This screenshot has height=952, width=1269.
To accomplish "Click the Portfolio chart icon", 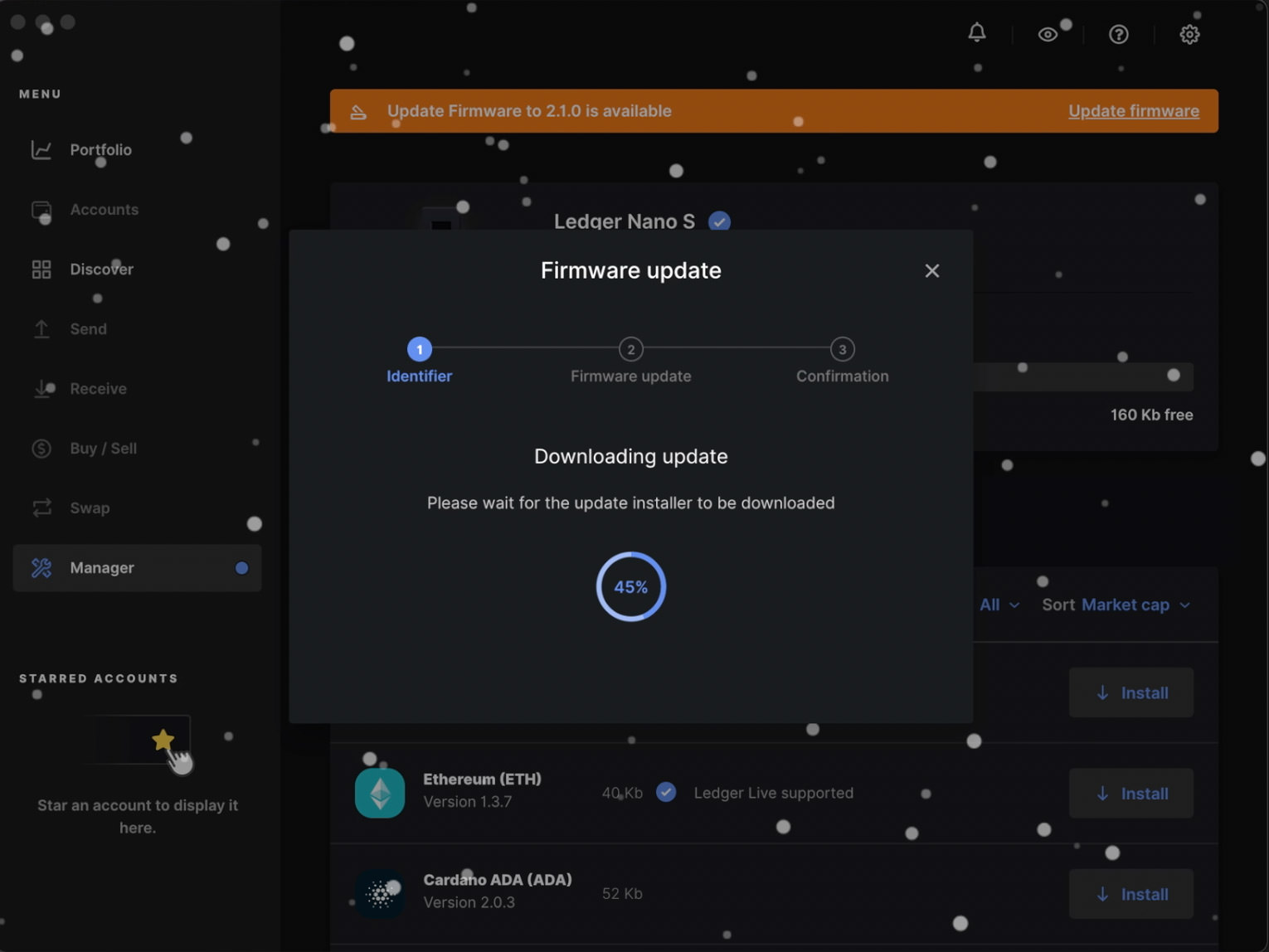I will coord(41,150).
